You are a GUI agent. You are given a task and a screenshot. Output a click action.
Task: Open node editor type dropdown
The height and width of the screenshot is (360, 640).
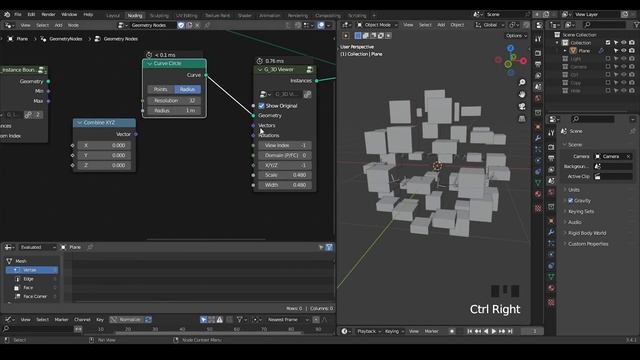tap(9, 25)
